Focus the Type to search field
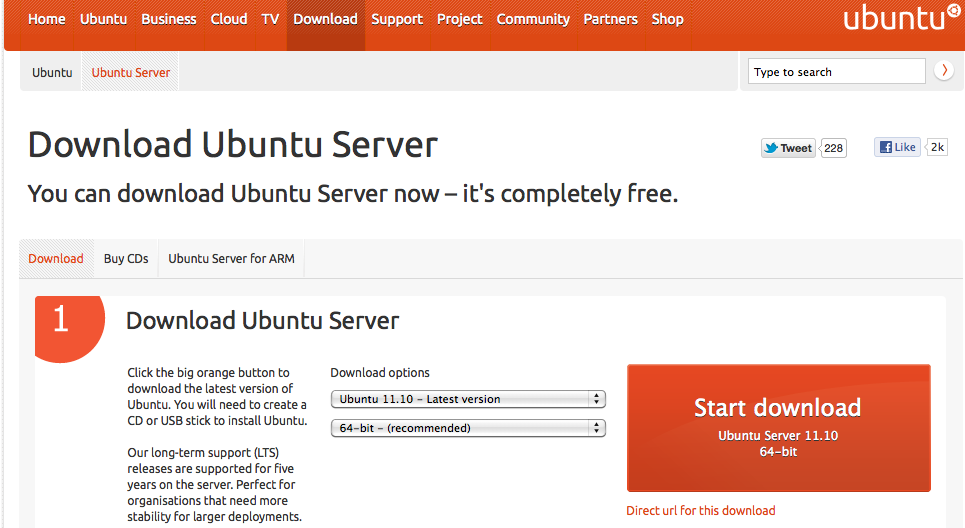Screen dimensions: 965x528 point(836,71)
